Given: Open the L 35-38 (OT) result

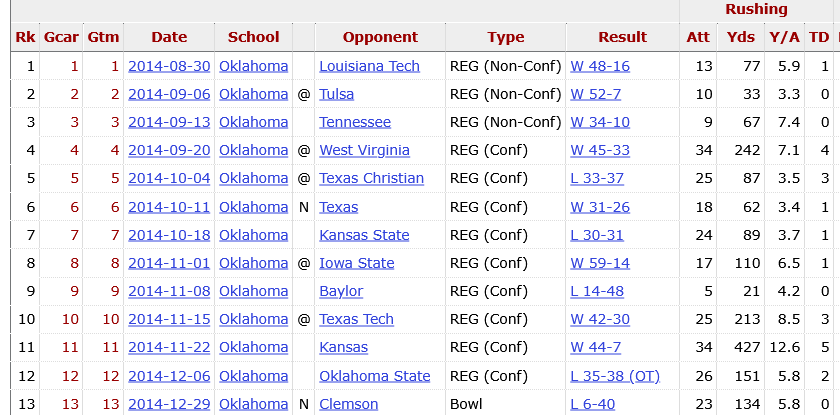Looking at the screenshot, I should click(614, 376).
